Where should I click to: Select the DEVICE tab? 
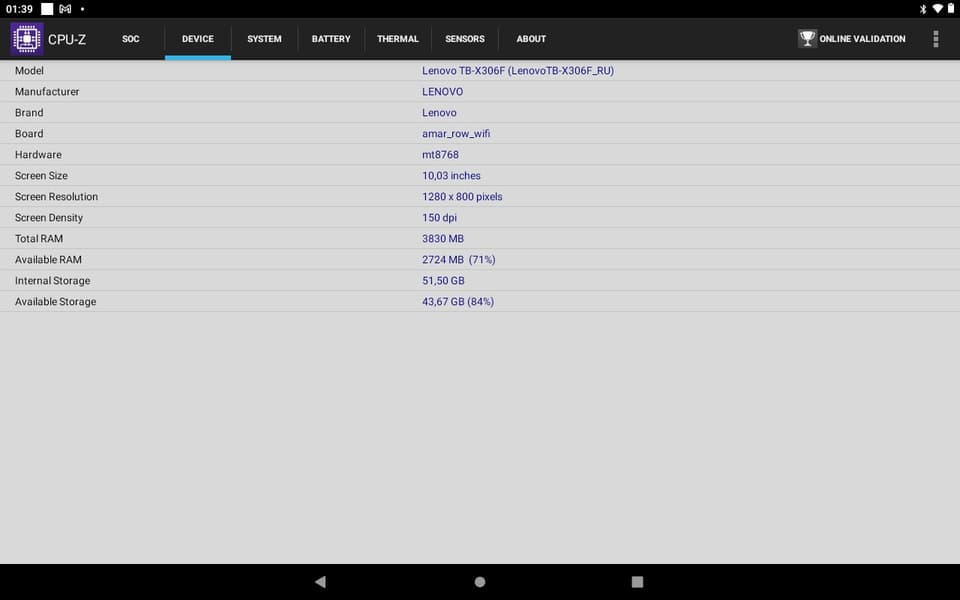[x=198, y=39]
